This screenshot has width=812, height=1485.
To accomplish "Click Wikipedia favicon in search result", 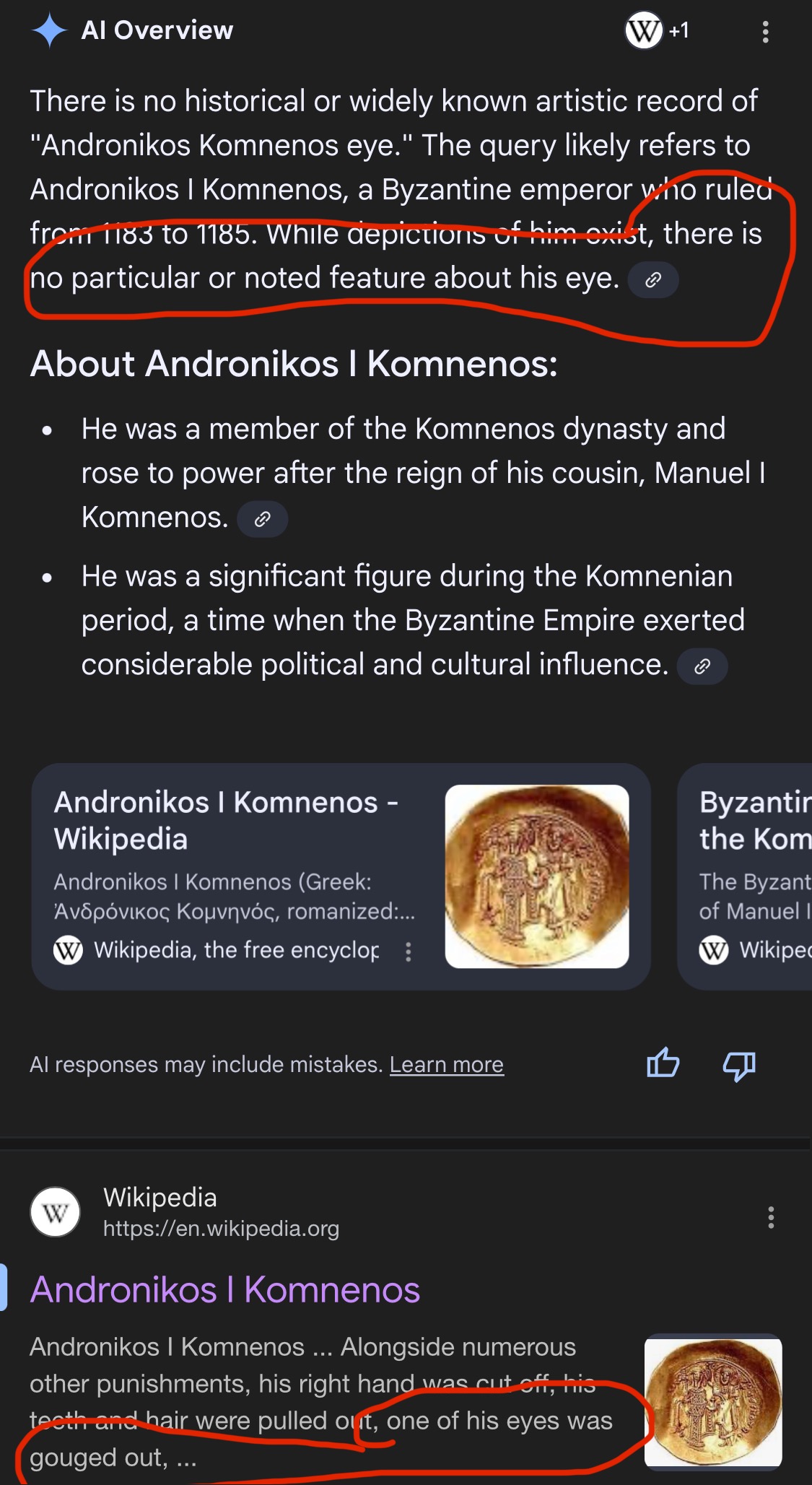I will point(56,1212).
